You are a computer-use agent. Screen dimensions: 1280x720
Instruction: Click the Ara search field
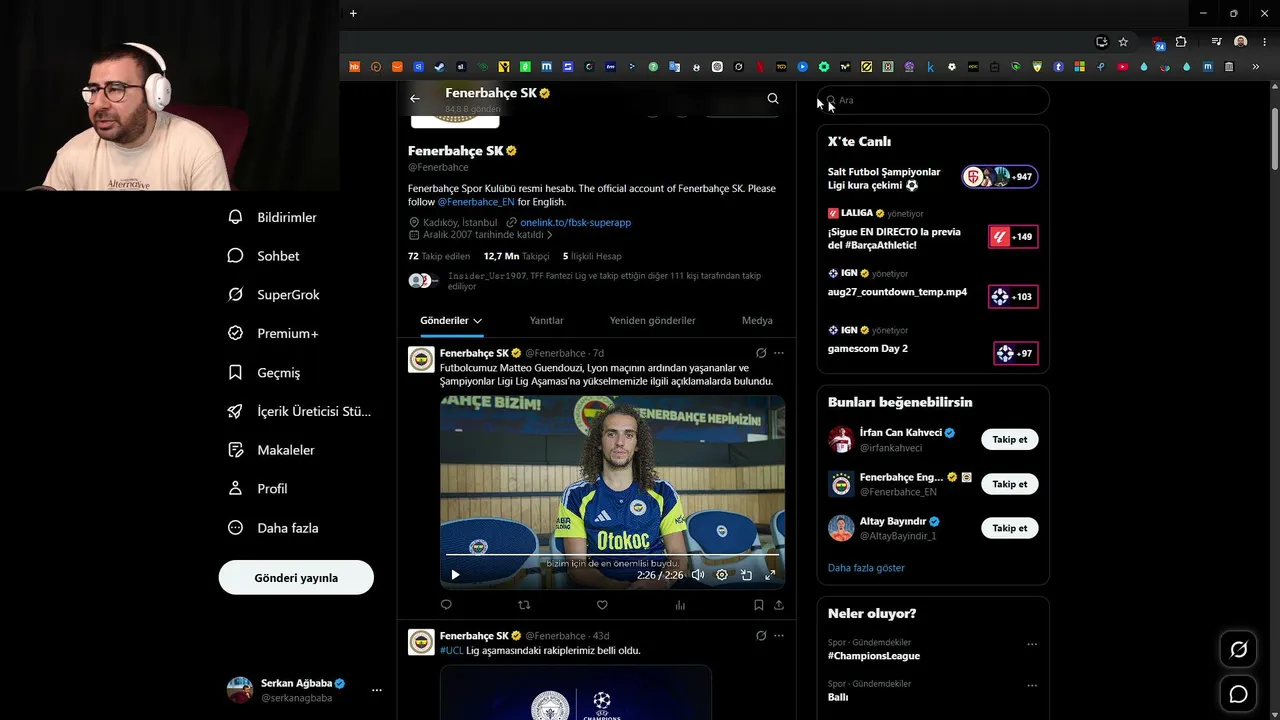pos(933,100)
